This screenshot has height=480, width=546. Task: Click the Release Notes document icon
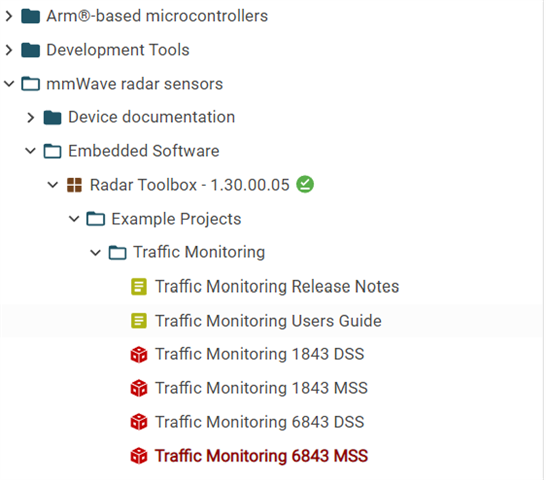(139, 287)
